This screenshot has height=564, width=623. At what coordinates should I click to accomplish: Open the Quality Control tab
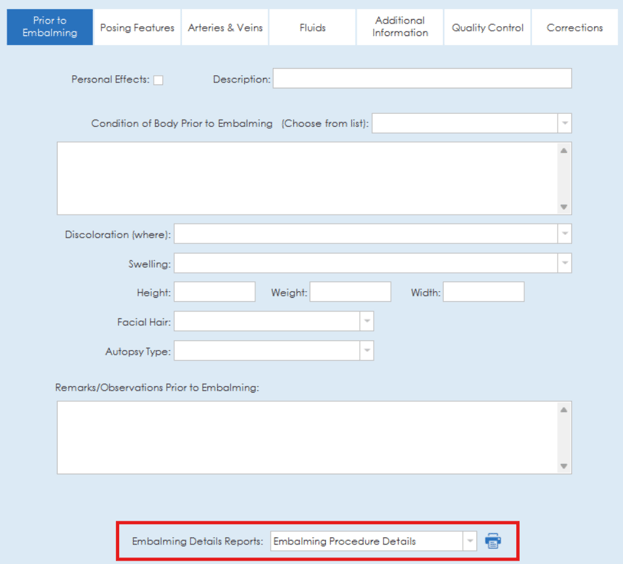click(487, 28)
